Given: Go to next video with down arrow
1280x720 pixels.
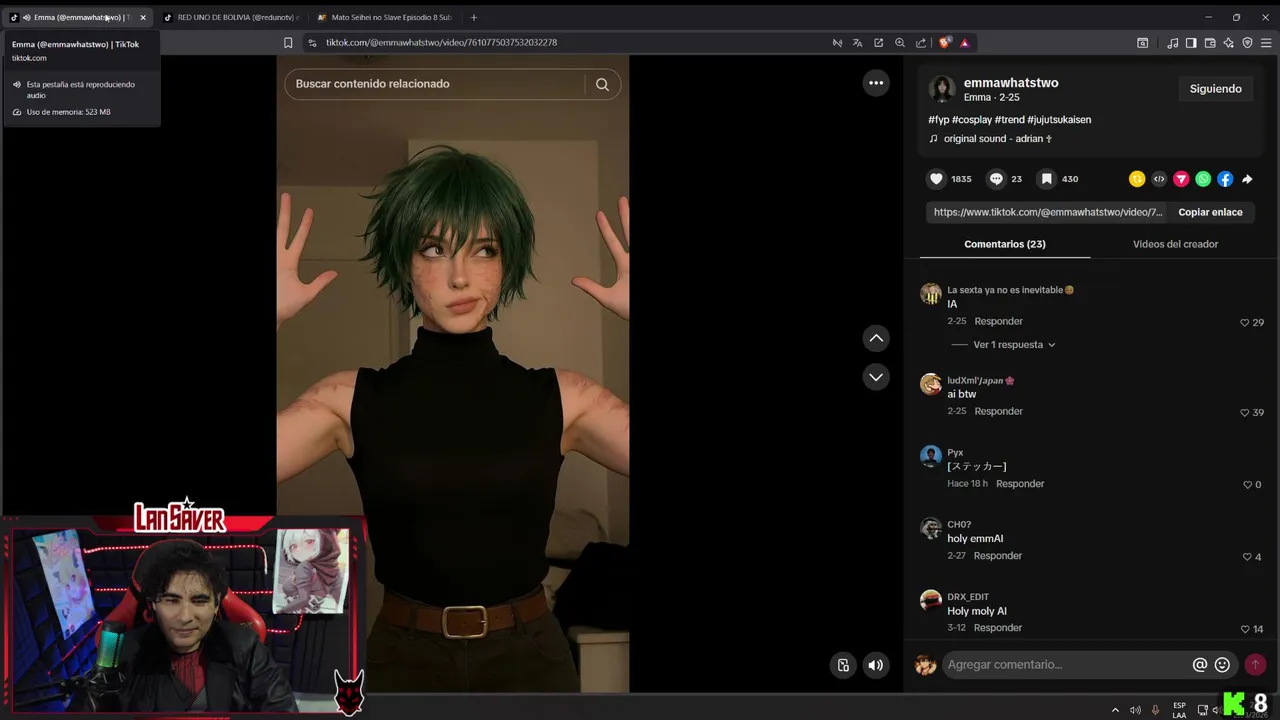Looking at the screenshot, I should [x=876, y=377].
